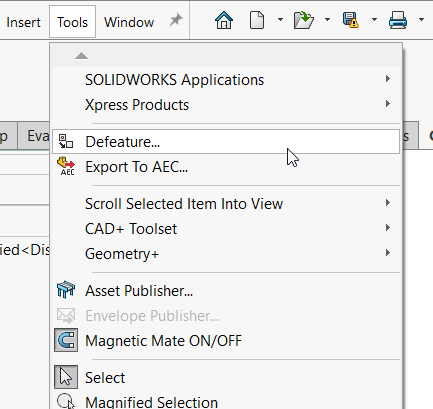
Task: Open SOLIDWORKS Applications submenu
Action: [x=226, y=80]
